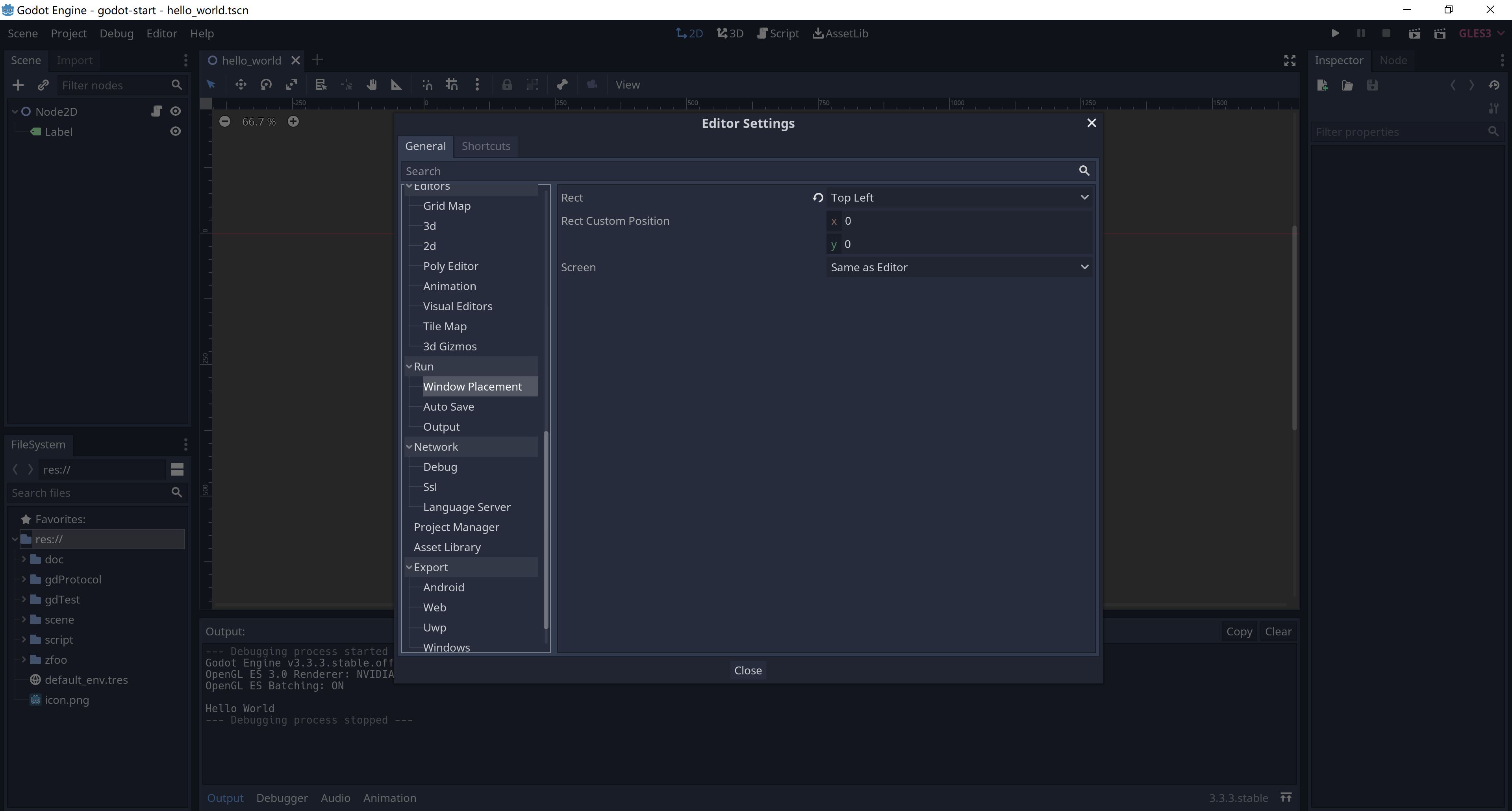The height and width of the screenshot is (811, 1512).
Task: Expand the gdProtocol folder
Action: click(x=24, y=579)
